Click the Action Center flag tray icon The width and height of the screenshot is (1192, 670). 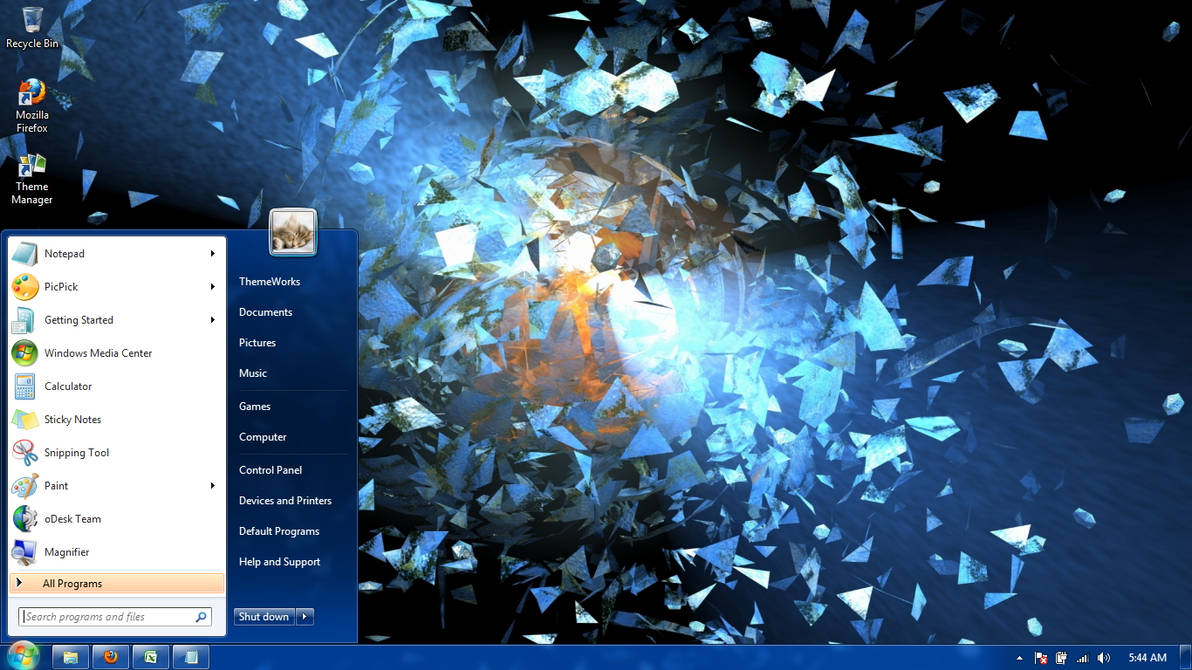pos(1041,658)
